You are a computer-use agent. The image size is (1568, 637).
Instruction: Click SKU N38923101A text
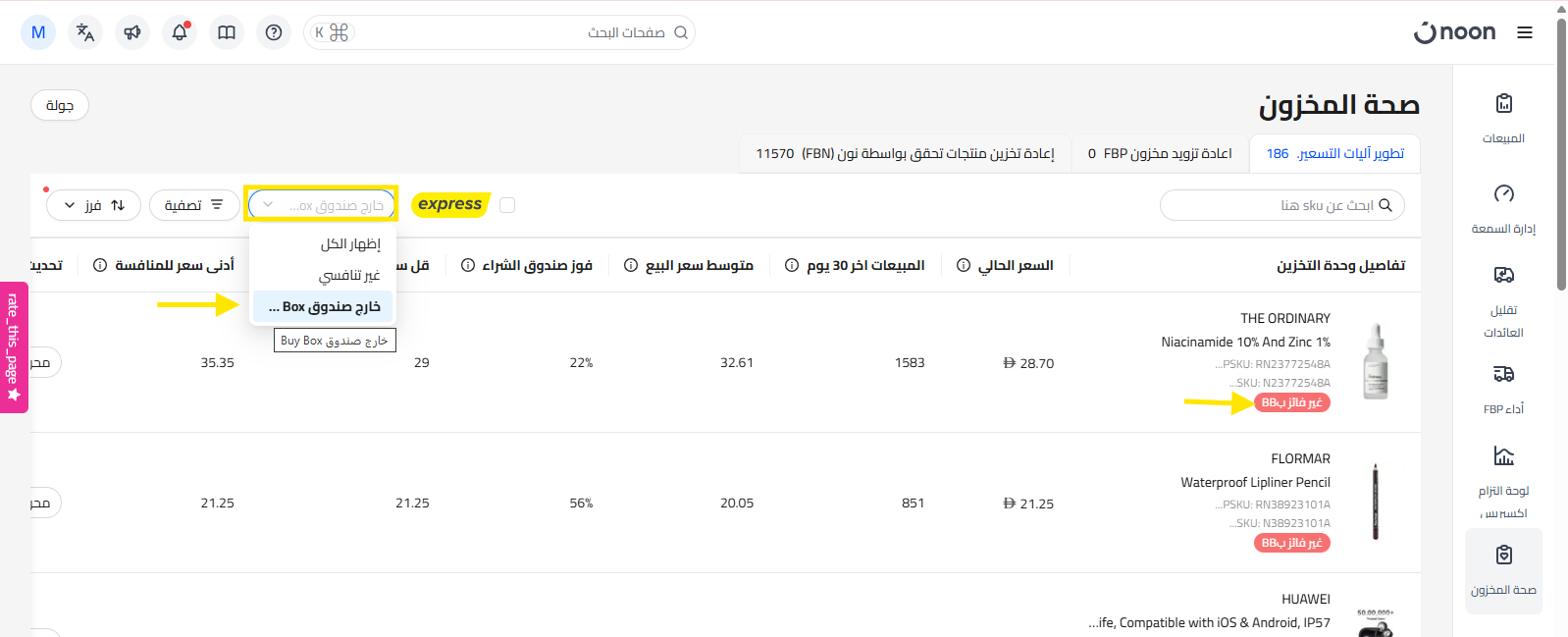[x=1280, y=523]
